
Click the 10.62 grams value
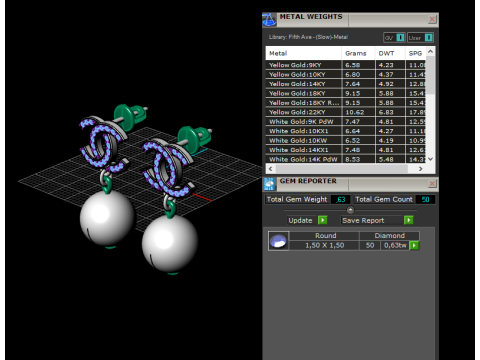point(355,112)
